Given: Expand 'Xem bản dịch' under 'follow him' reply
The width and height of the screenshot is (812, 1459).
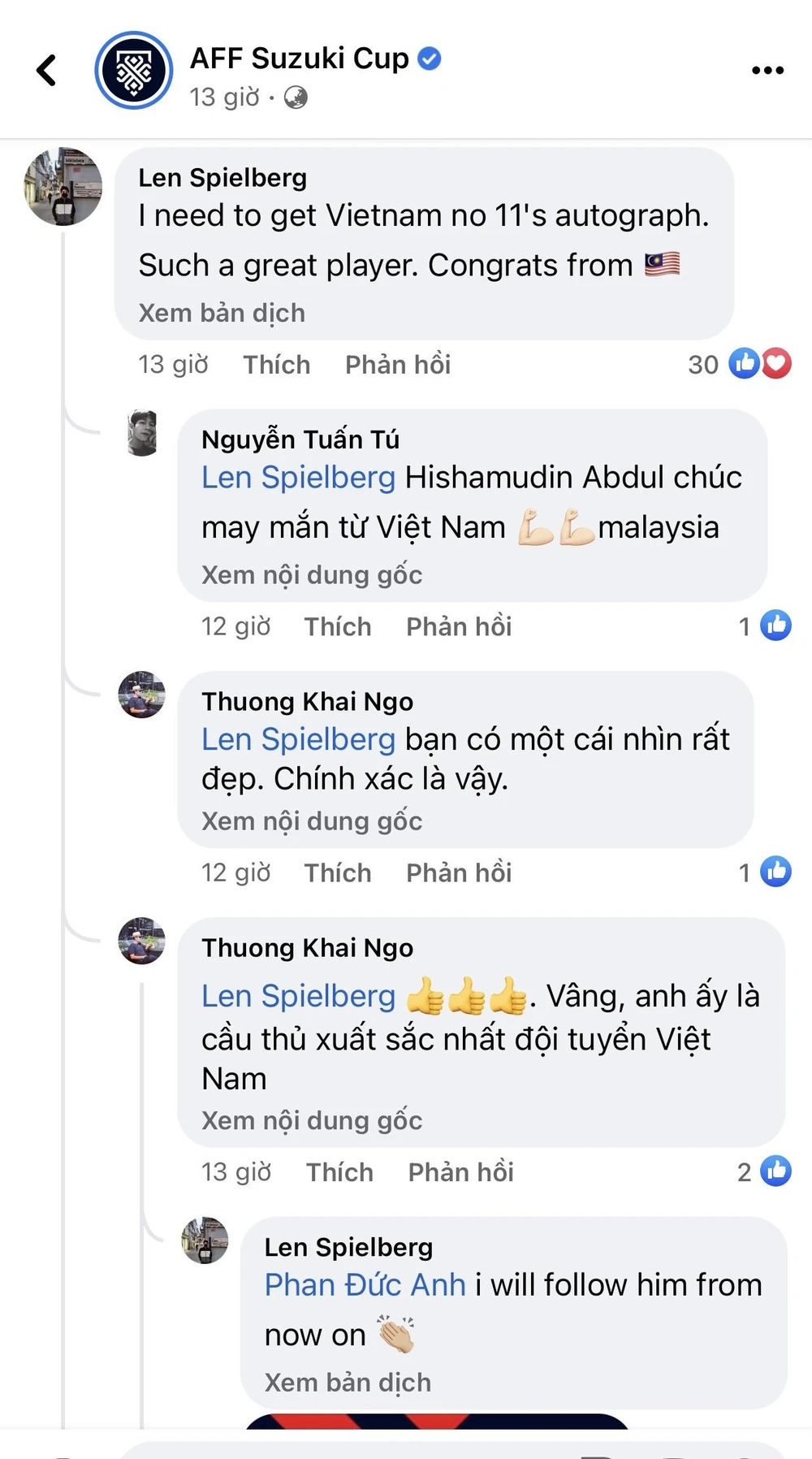Looking at the screenshot, I should point(348,1383).
